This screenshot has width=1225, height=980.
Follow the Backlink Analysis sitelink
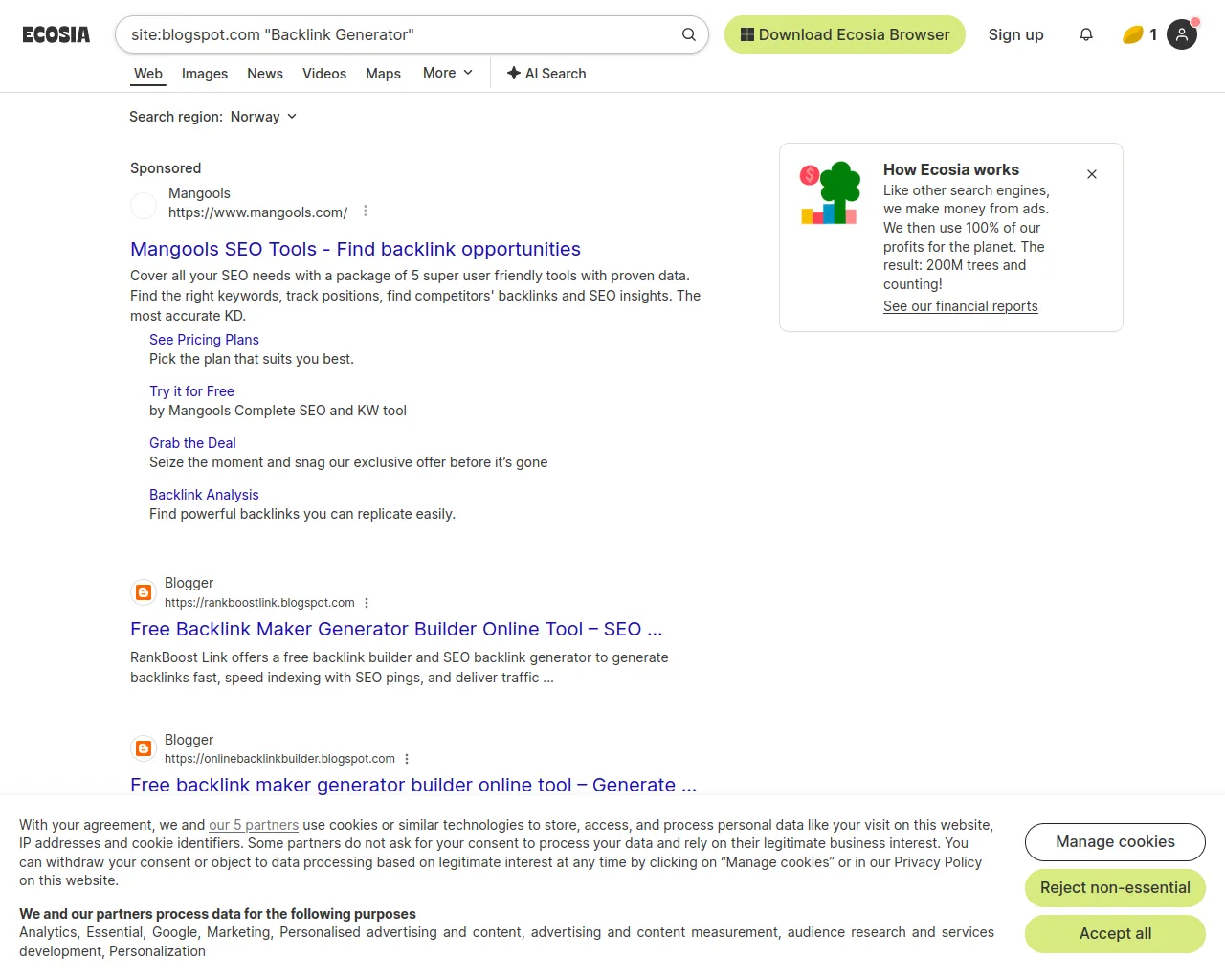tap(204, 495)
